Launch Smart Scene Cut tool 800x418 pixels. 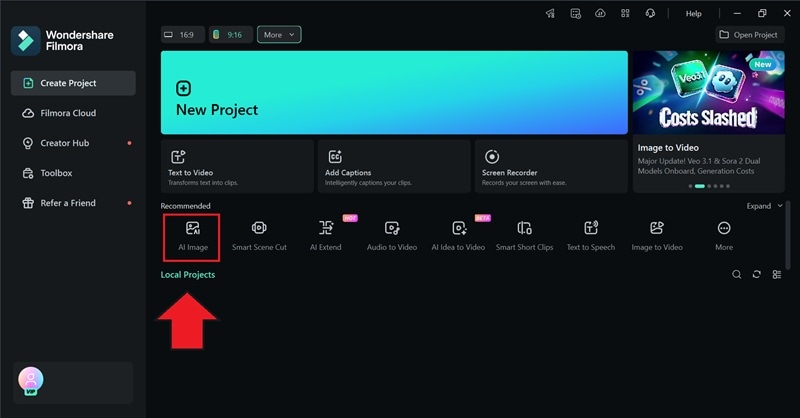point(259,237)
